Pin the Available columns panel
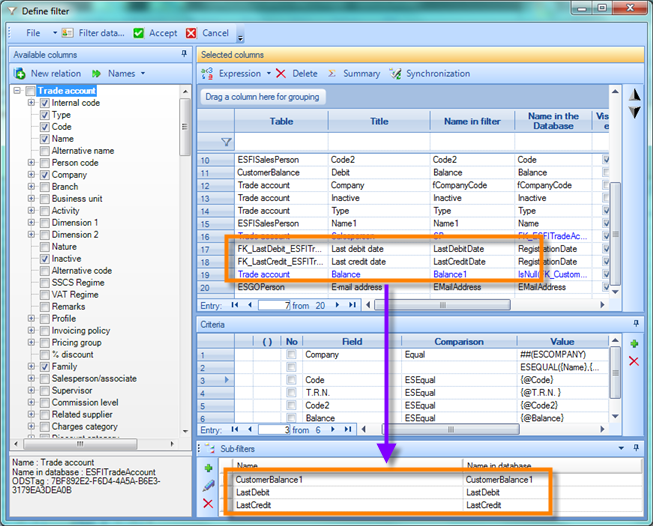The image size is (653, 526). tap(184, 54)
